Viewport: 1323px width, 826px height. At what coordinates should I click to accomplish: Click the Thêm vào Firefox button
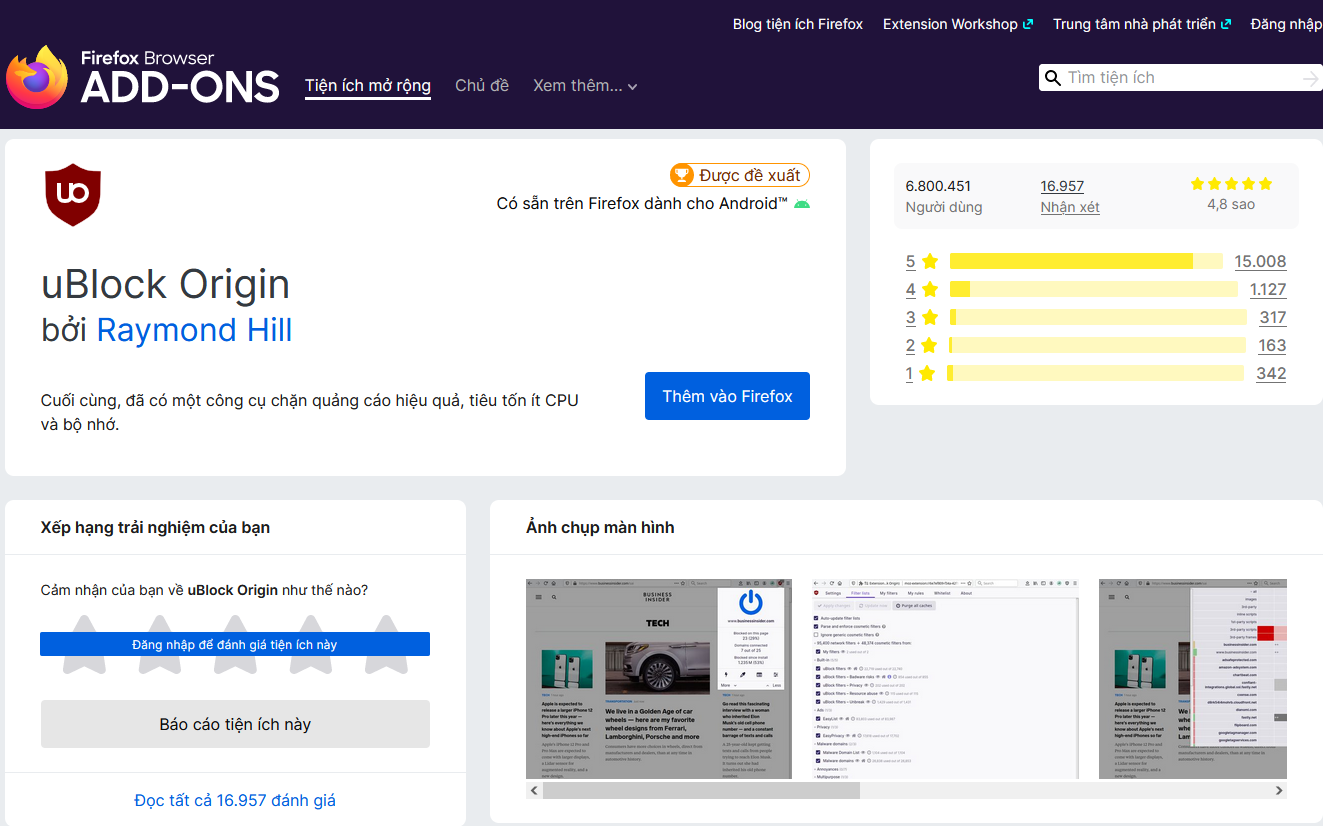pyautogui.click(x=727, y=396)
